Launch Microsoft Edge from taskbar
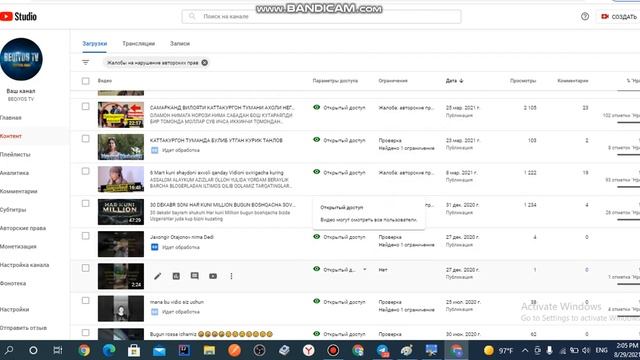The height and width of the screenshot is (360, 640). [x=109, y=350]
